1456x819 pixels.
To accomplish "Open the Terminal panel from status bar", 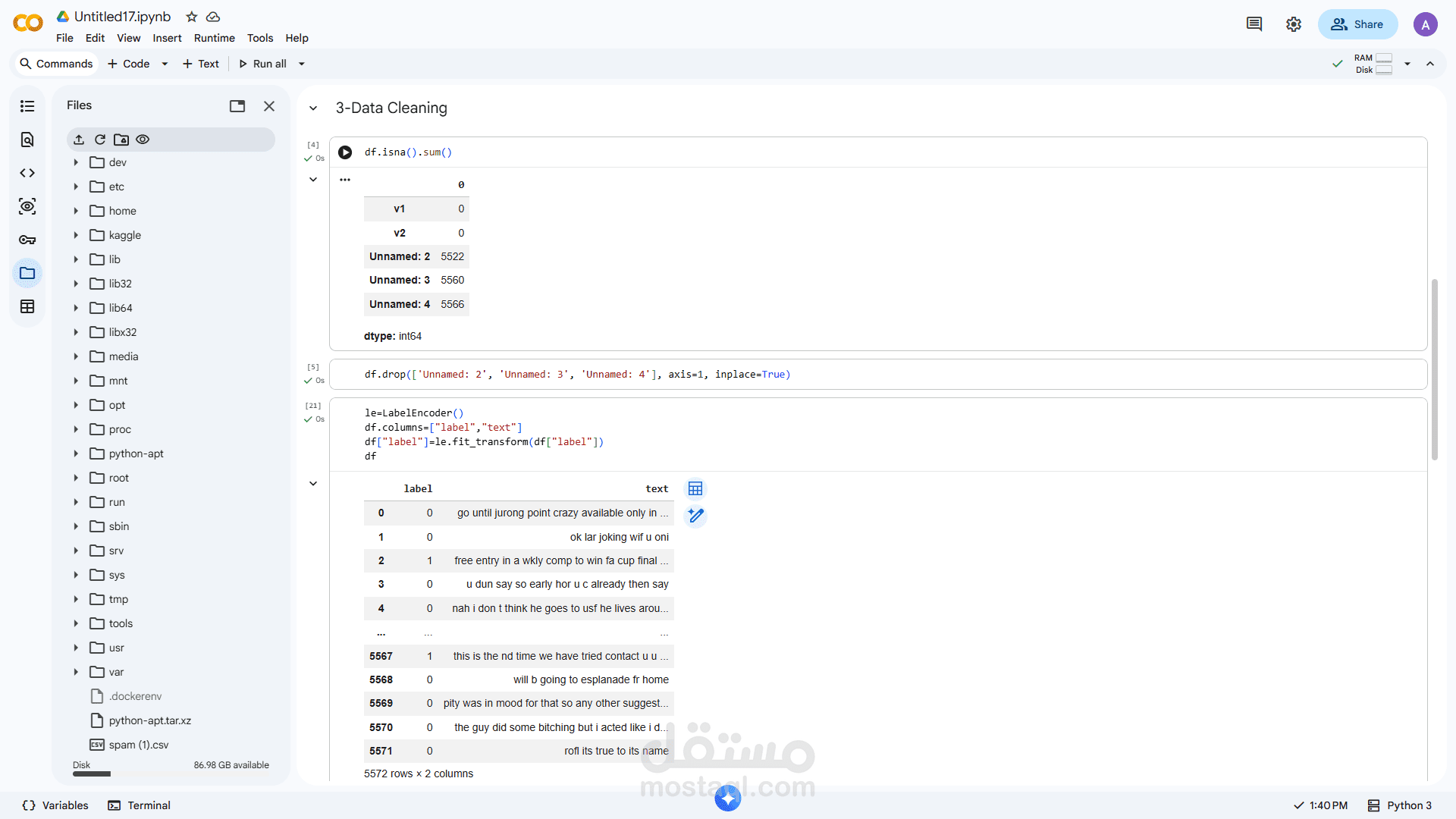I will pyautogui.click(x=140, y=805).
